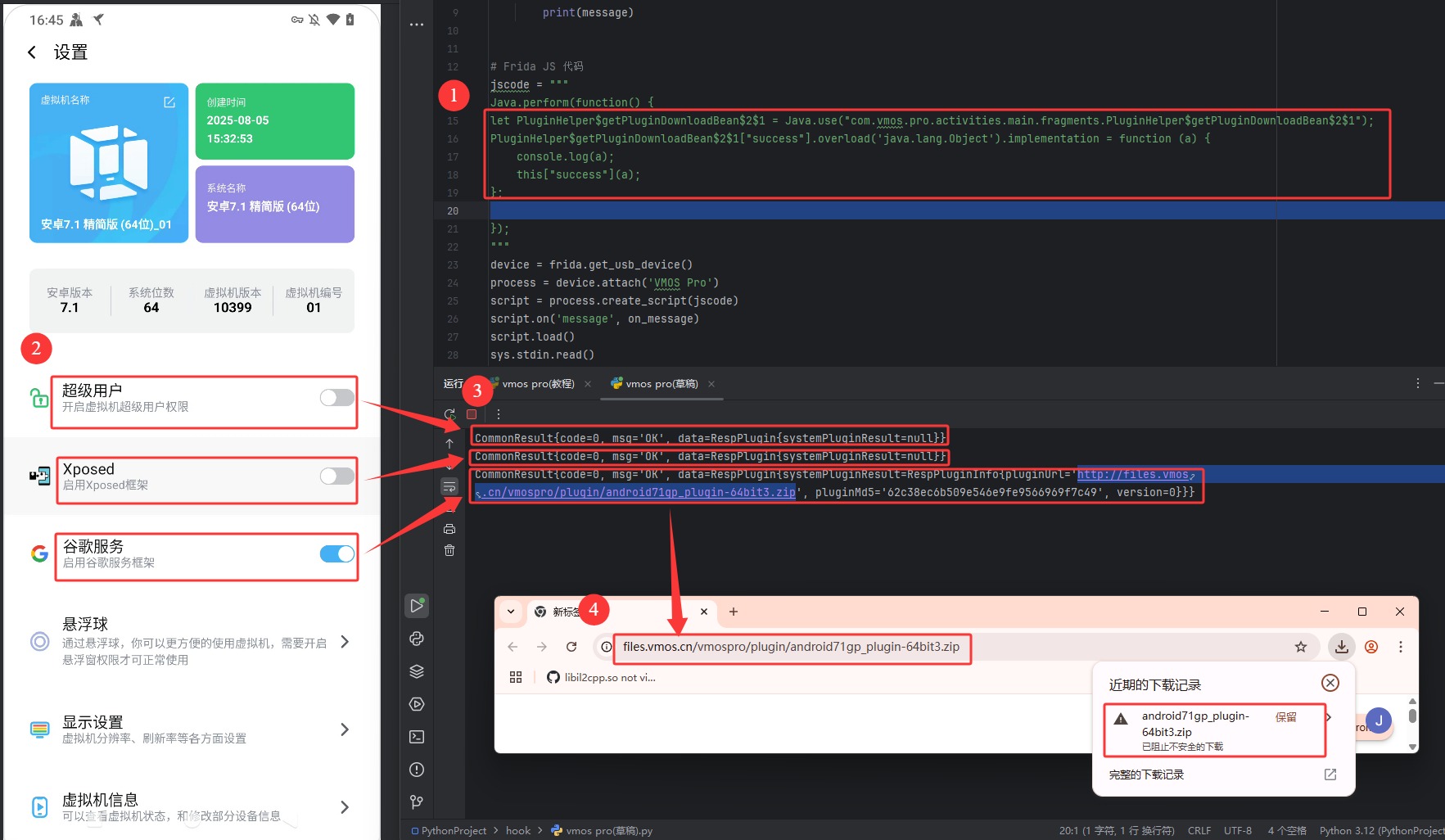Toggle soft-wrap in the console
The height and width of the screenshot is (840, 1445).
point(449,487)
